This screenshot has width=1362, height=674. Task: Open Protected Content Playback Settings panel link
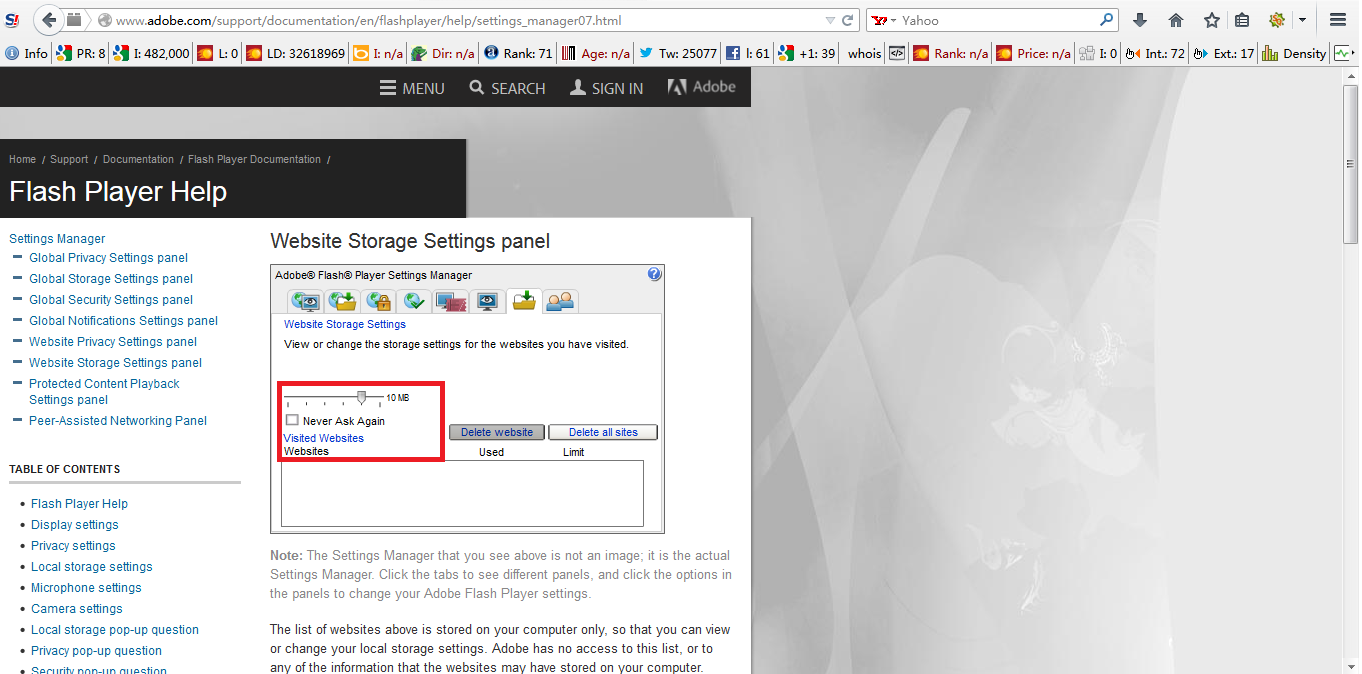click(104, 391)
